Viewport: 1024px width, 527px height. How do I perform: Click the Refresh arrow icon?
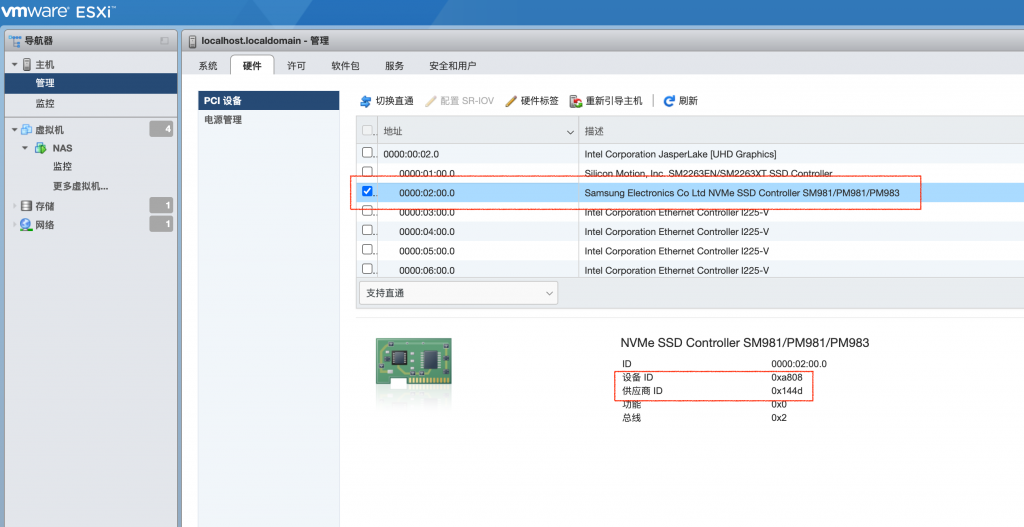(669, 101)
